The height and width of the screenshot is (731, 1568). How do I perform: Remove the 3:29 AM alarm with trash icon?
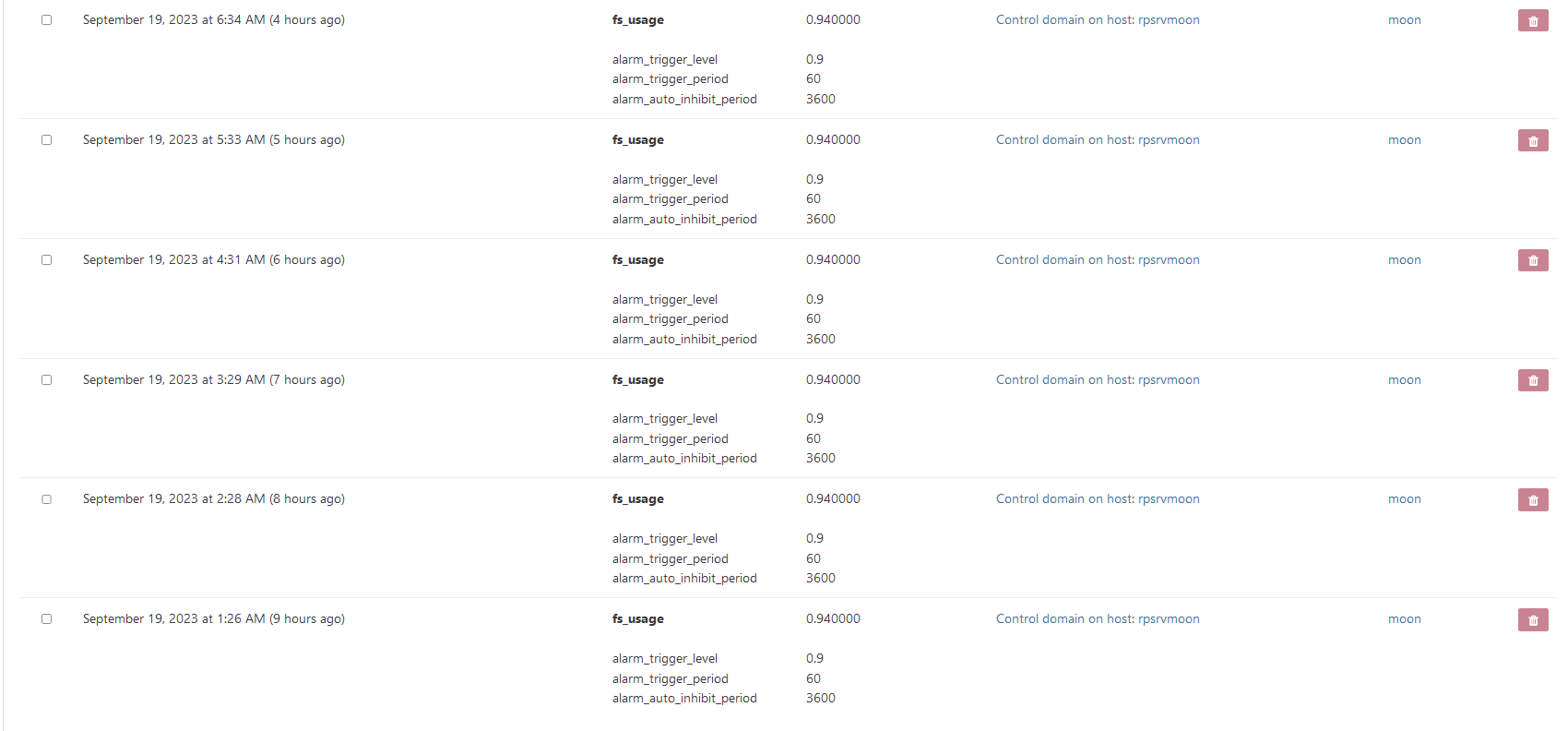click(1532, 380)
